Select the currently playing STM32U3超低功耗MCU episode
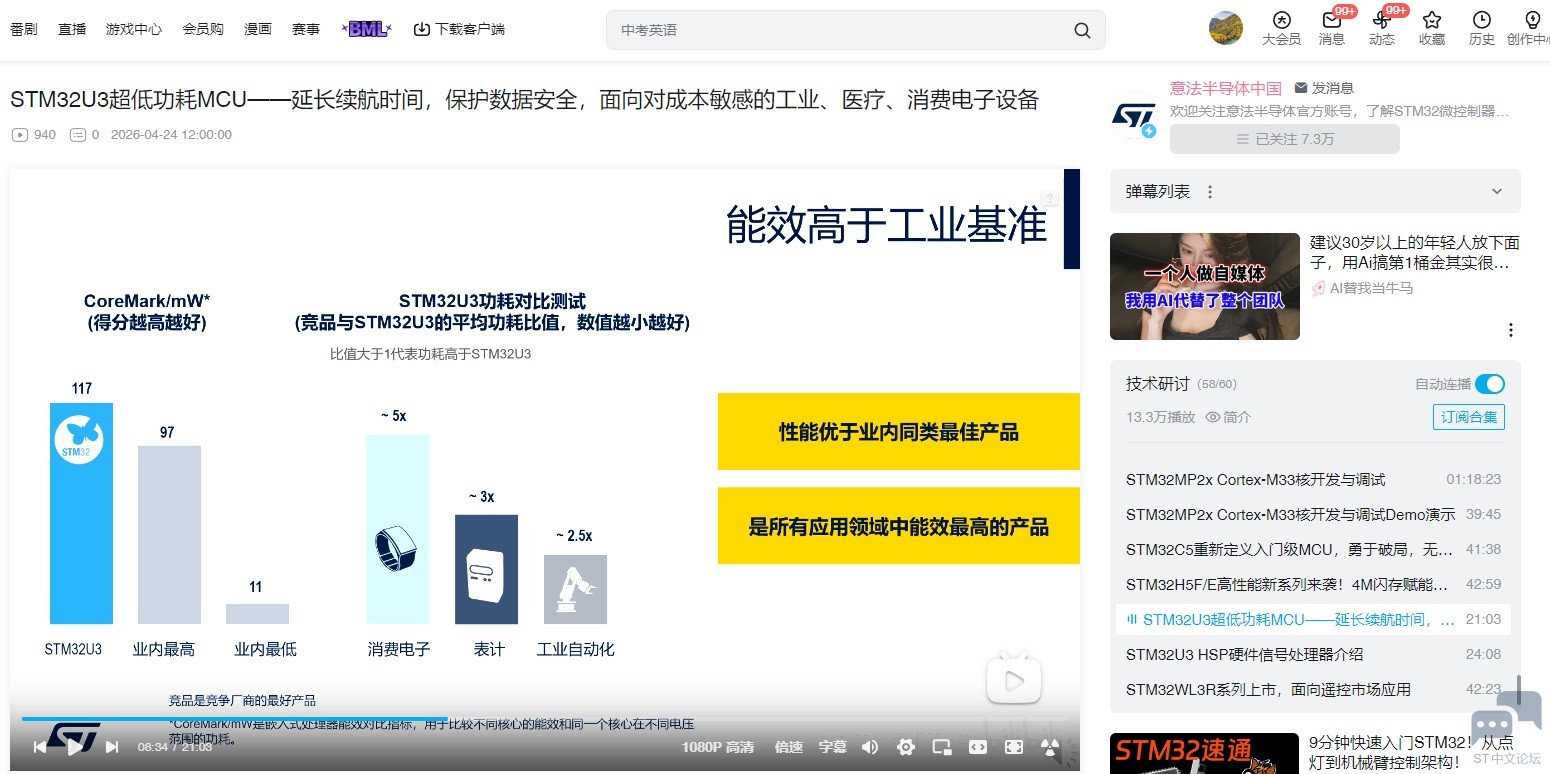This screenshot has width=1550, height=774. click(1313, 619)
